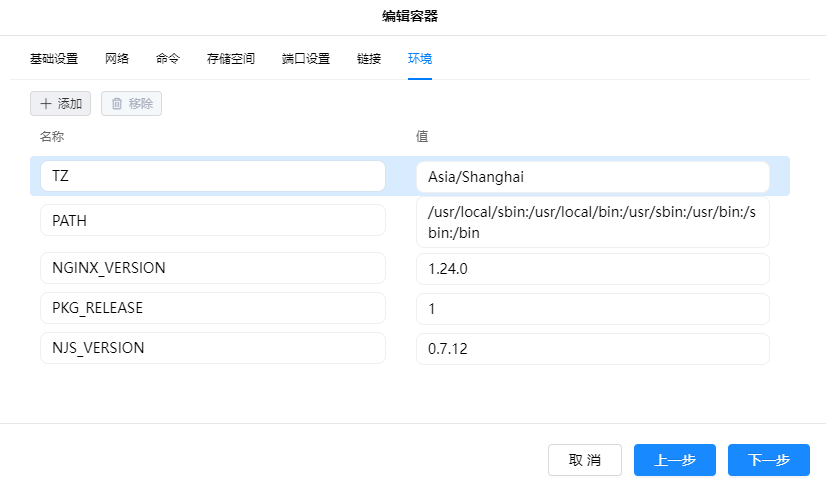The image size is (826, 491).
Task: Select the 存储空间 tab
Action: pyautogui.click(x=231, y=59)
